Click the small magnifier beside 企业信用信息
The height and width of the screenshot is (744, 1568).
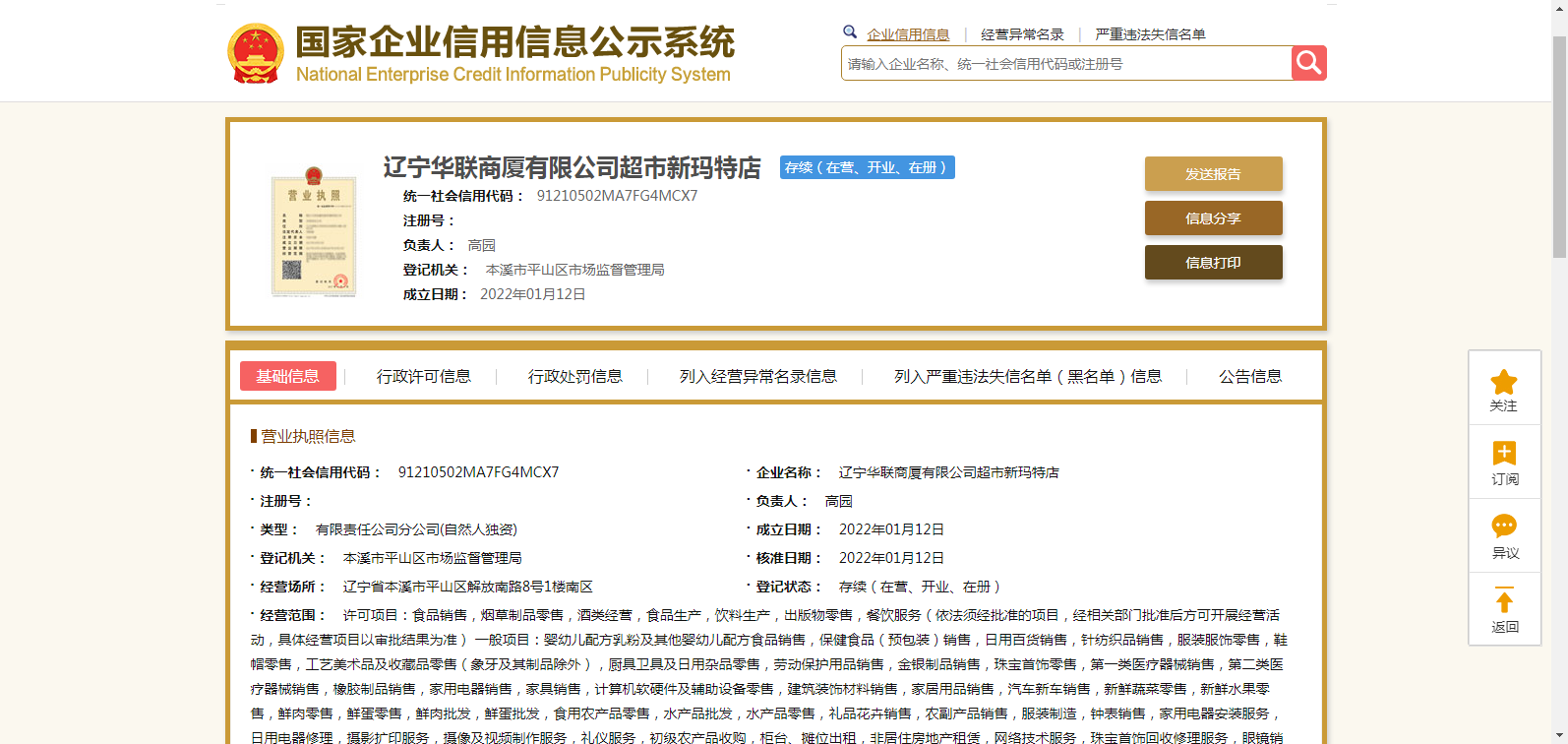point(850,31)
